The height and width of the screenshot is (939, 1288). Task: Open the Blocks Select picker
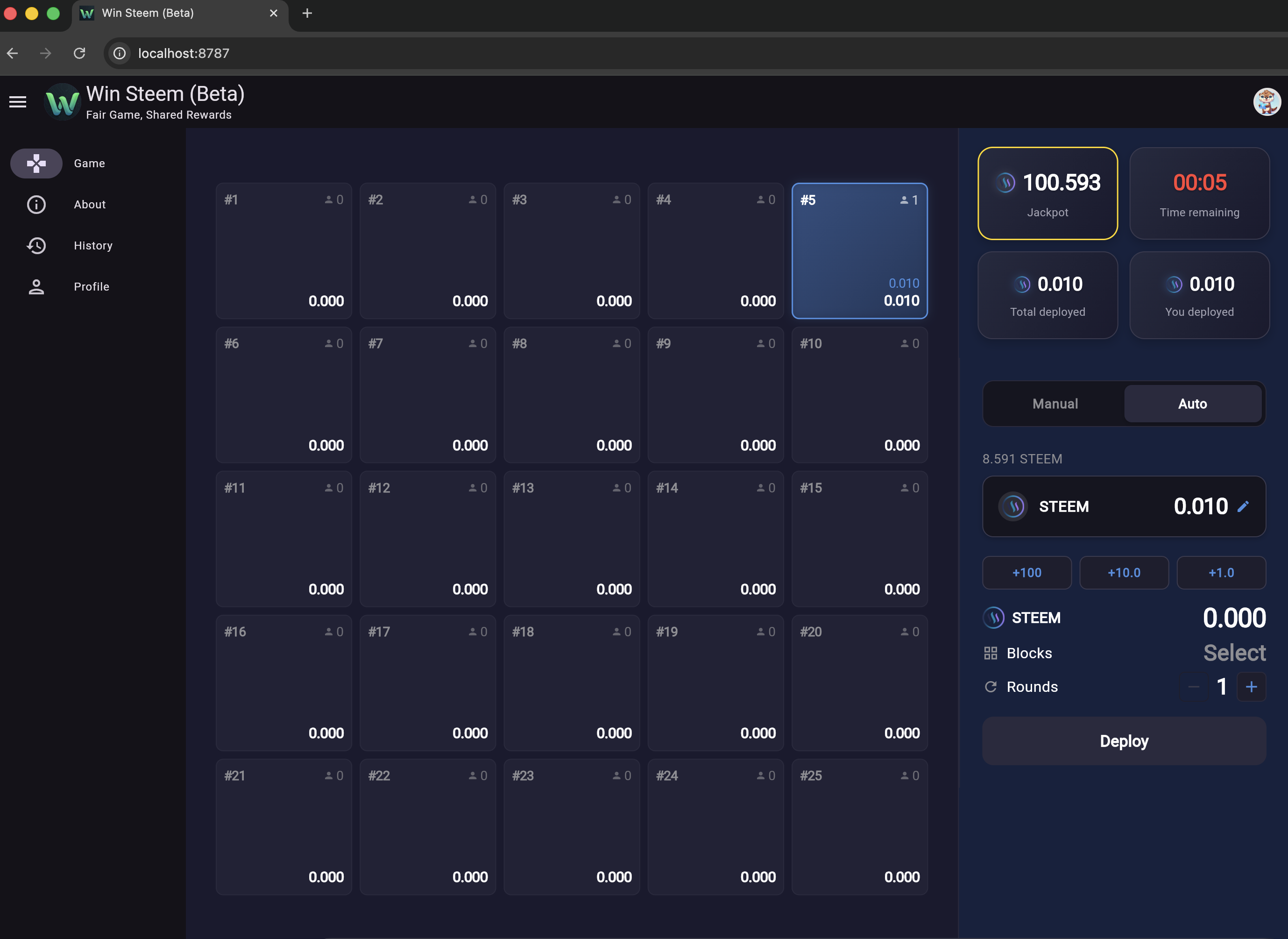1234,653
